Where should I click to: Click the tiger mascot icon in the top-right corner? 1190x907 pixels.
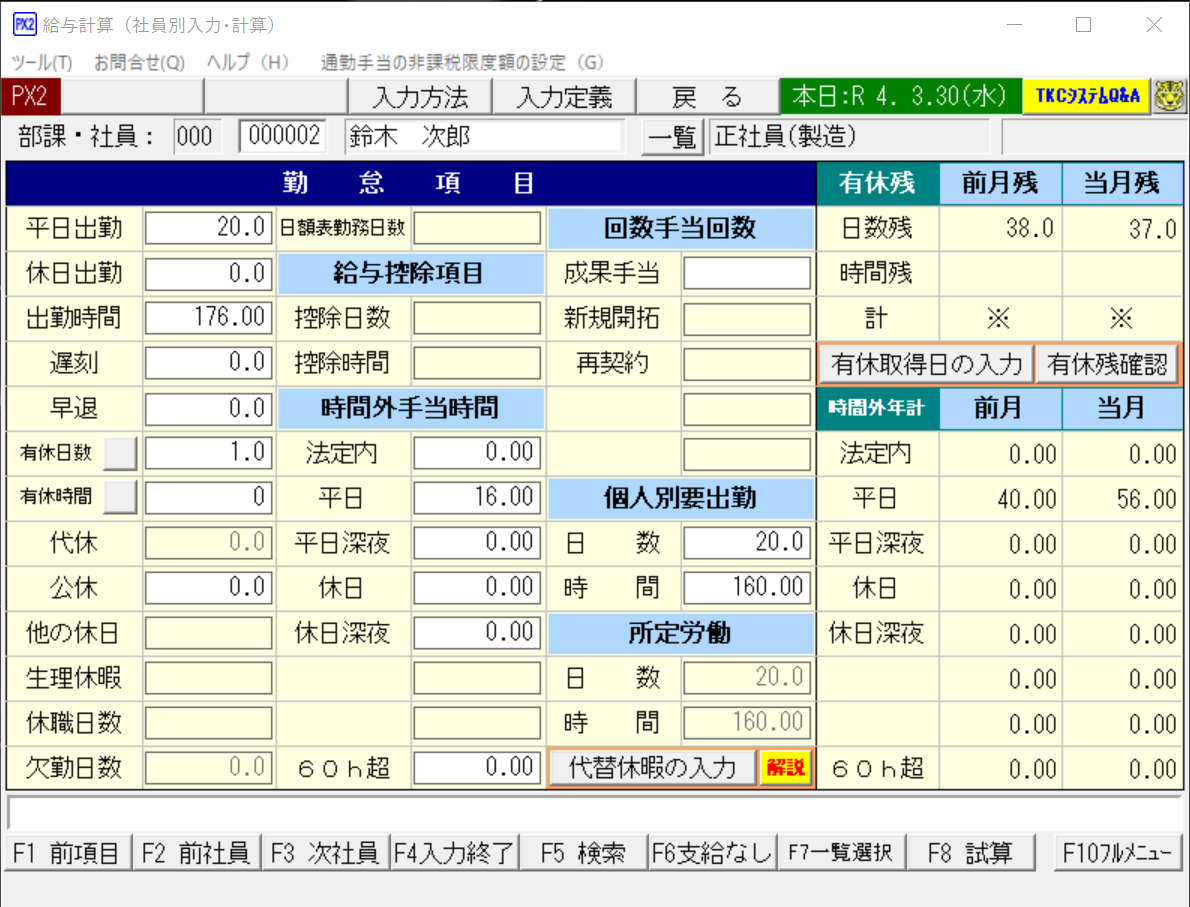(x=1170, y=96)
